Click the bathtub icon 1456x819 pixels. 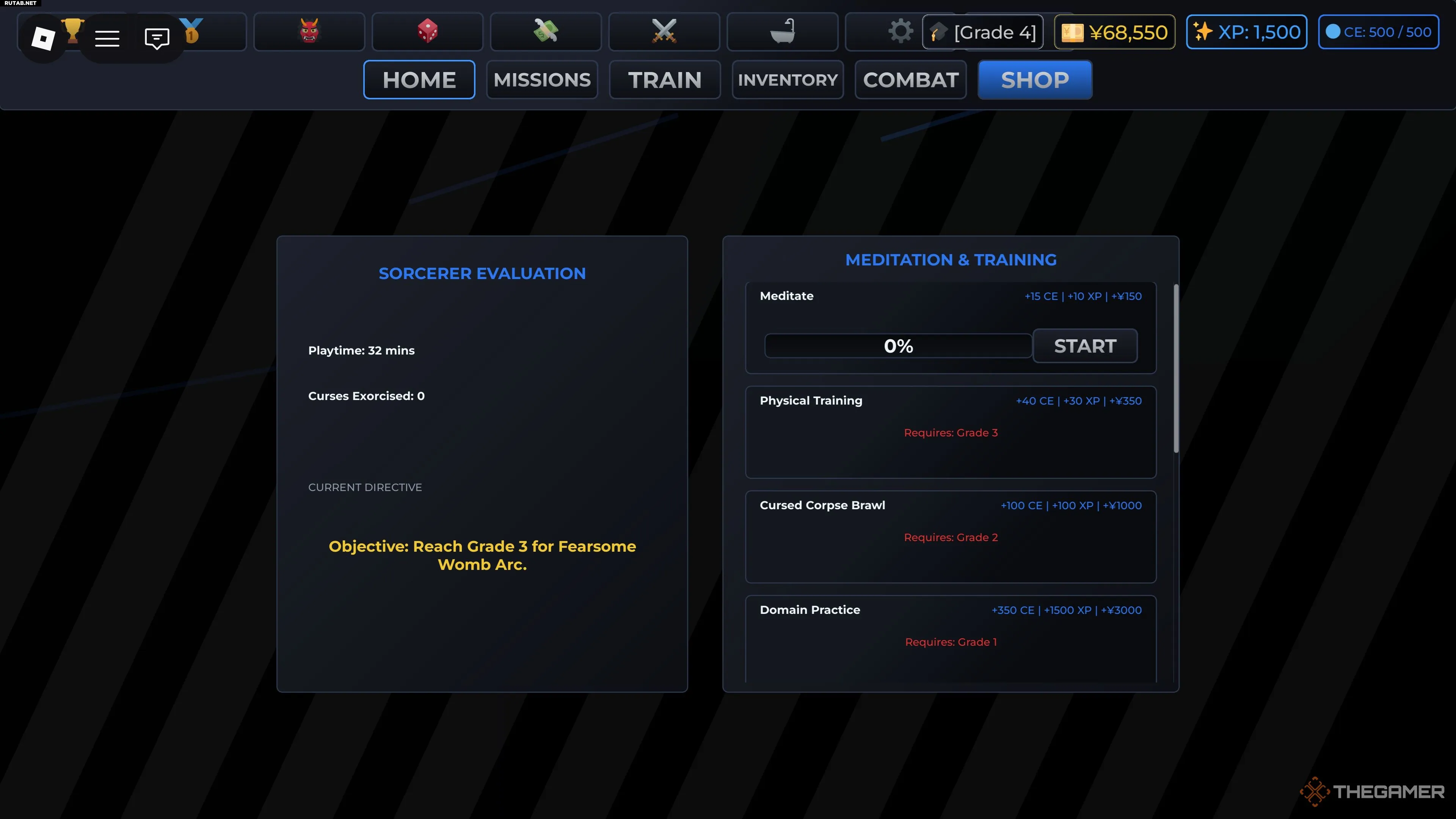point(782,31)
